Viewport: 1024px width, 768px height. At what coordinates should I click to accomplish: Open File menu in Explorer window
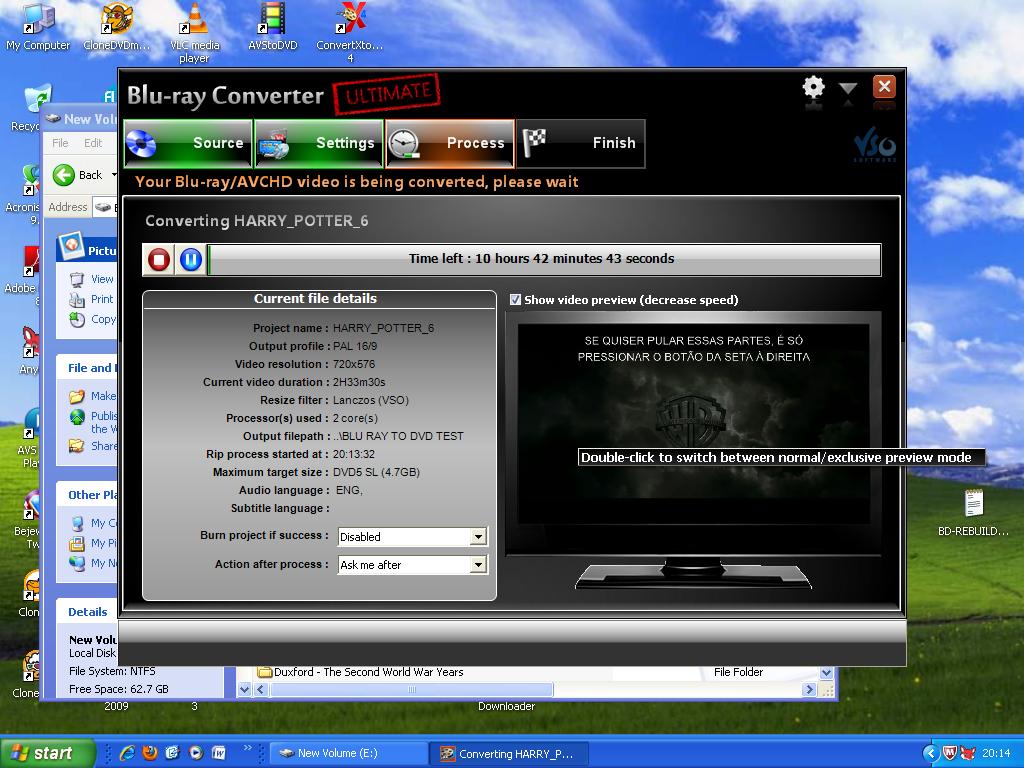(60, 143)
